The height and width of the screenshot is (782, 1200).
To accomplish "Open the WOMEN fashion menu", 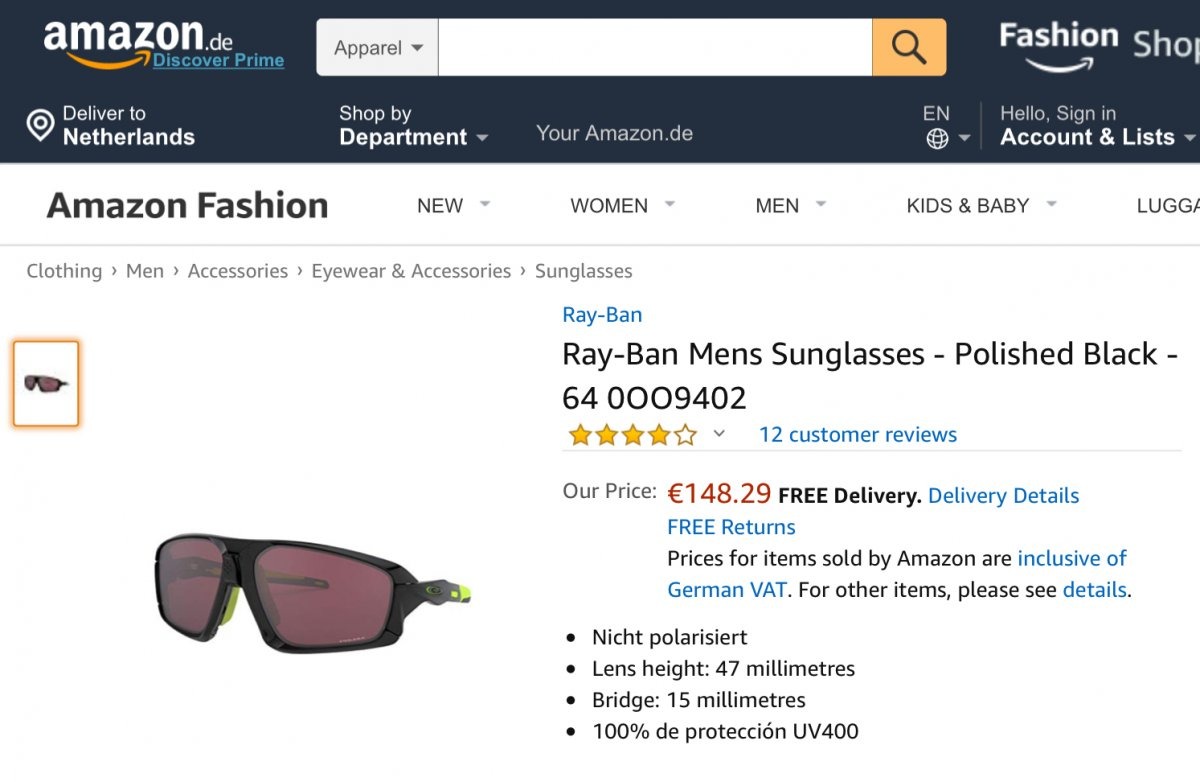I will (622, 206).
